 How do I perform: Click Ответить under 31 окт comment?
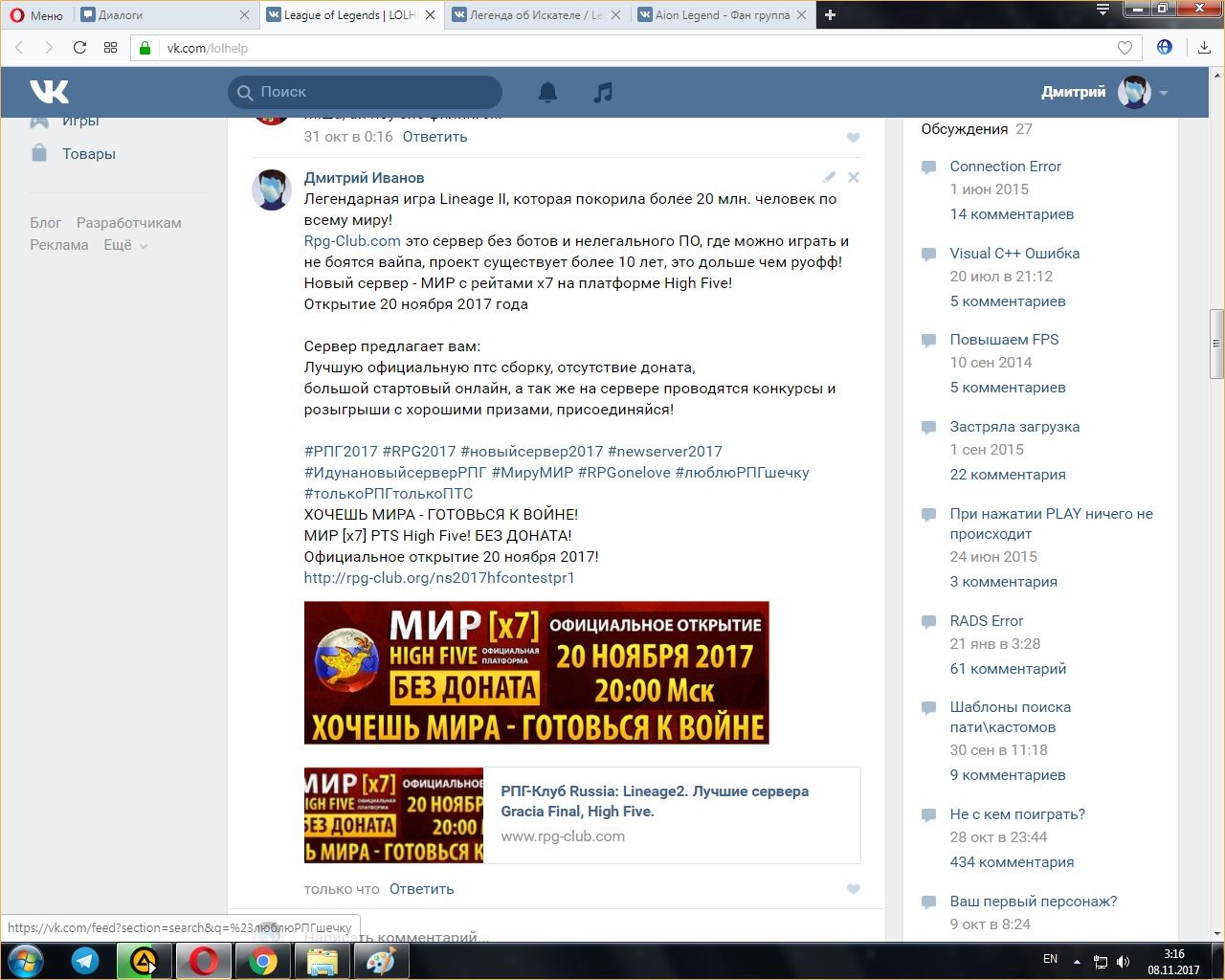pyautogui.click(x=434, y=137)
